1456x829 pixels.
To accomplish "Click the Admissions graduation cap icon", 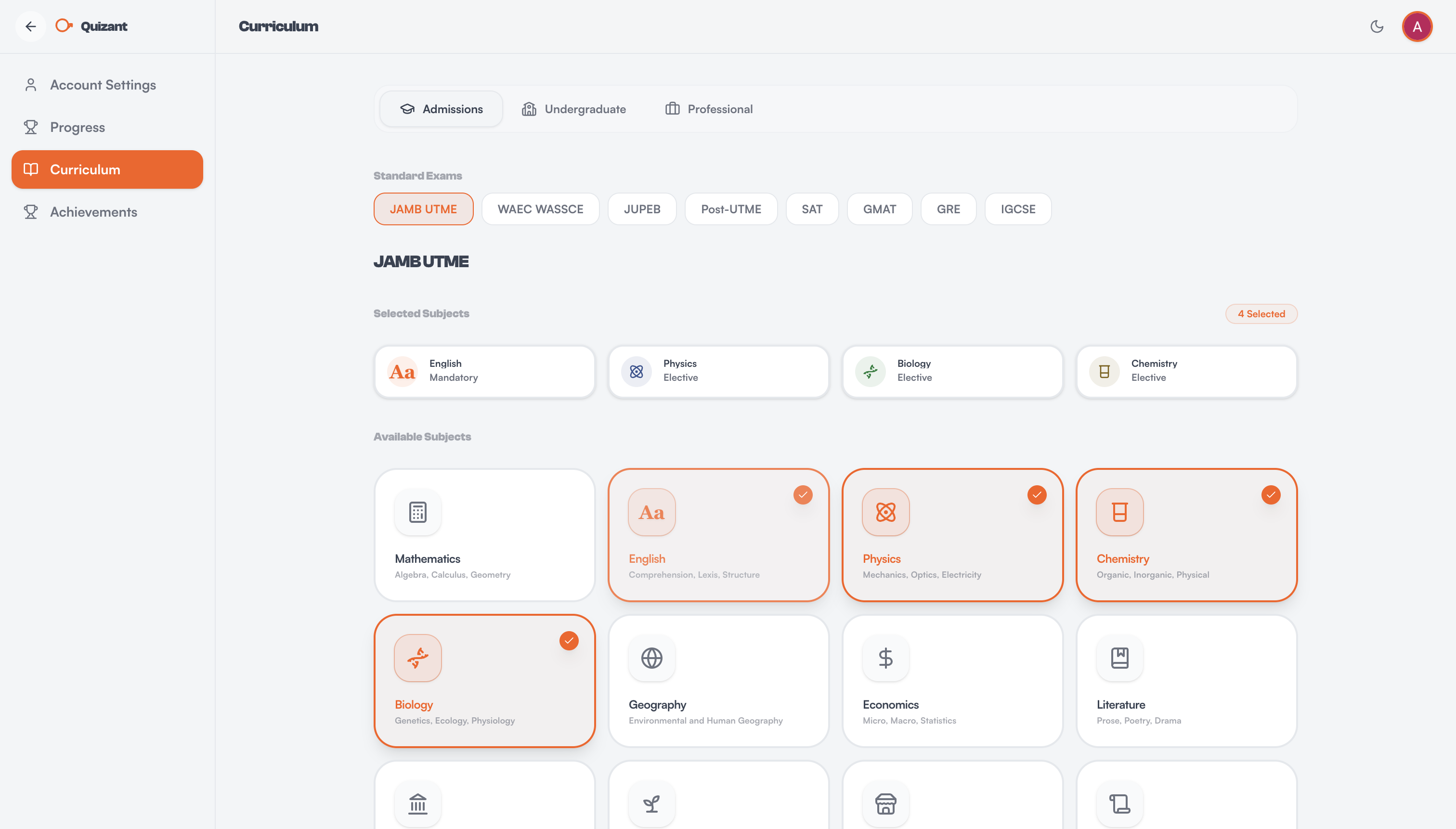I will tap(408, 109).
